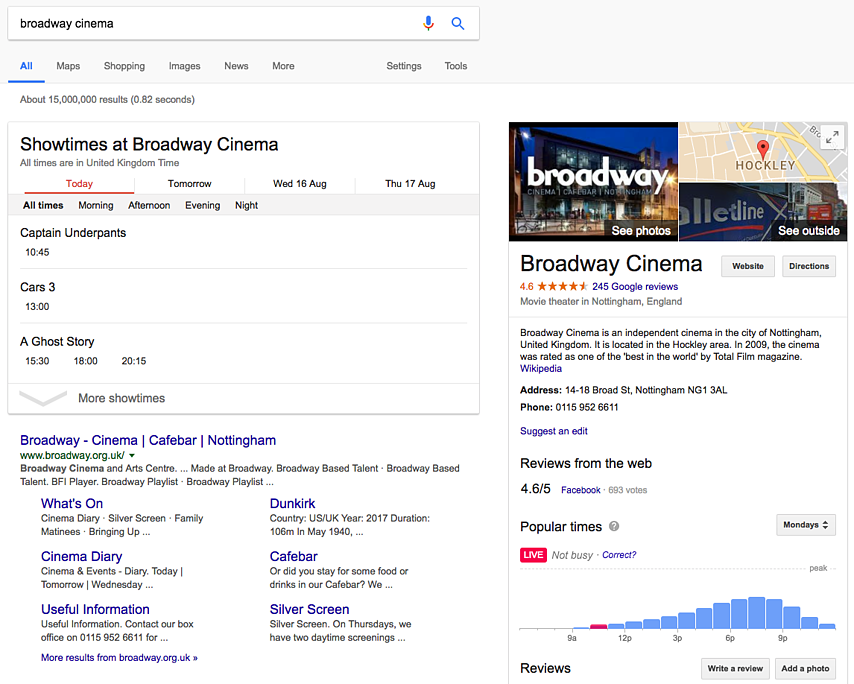Open the What's On sitelink
The image size is (854, 684).
72,504
